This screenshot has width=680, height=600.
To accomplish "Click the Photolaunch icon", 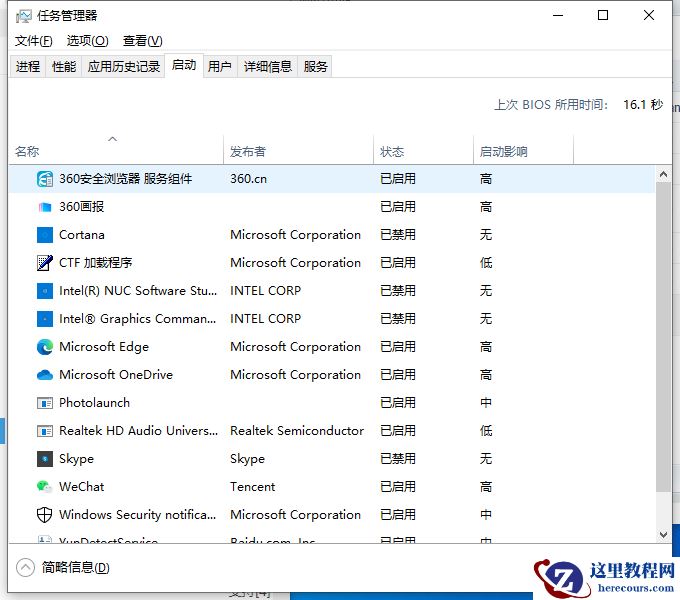I will pyautogui.click(x=45, y=403).
